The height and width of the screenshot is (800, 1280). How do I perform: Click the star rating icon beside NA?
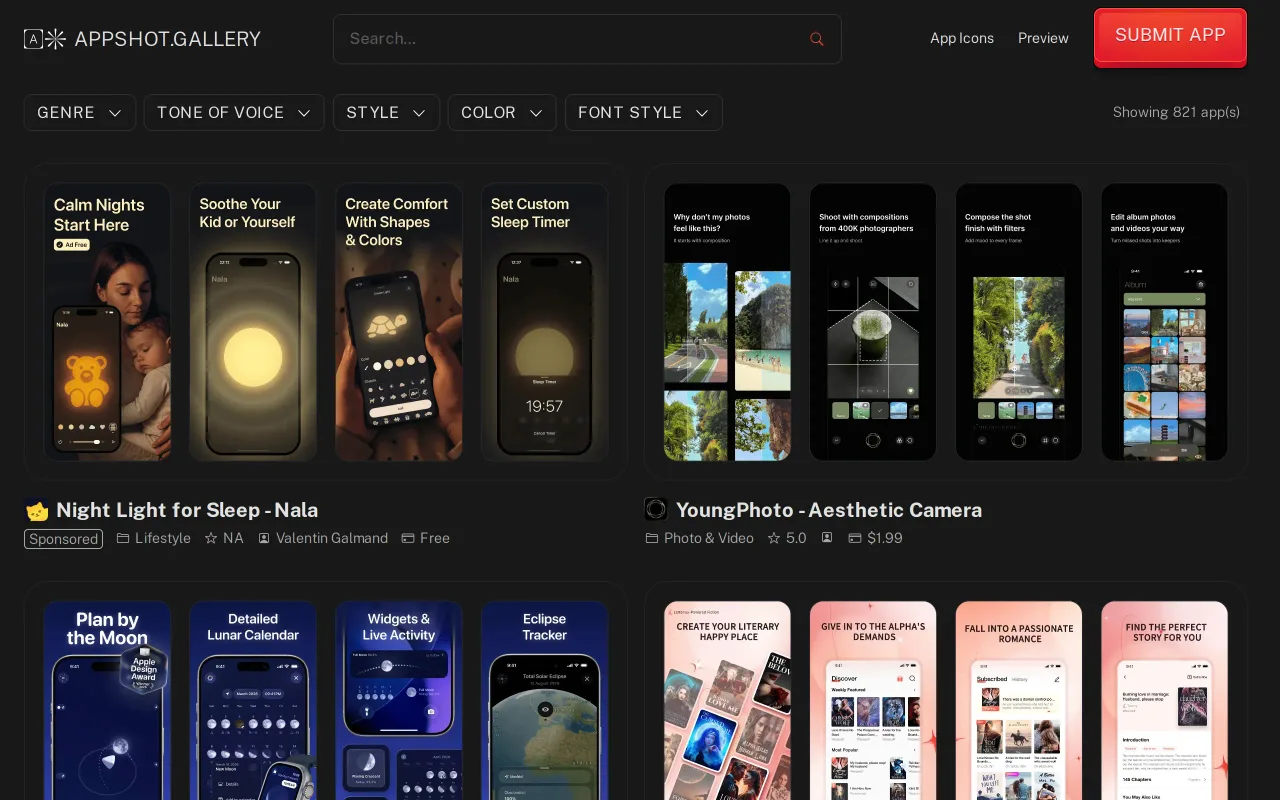(x=211, y=538)
